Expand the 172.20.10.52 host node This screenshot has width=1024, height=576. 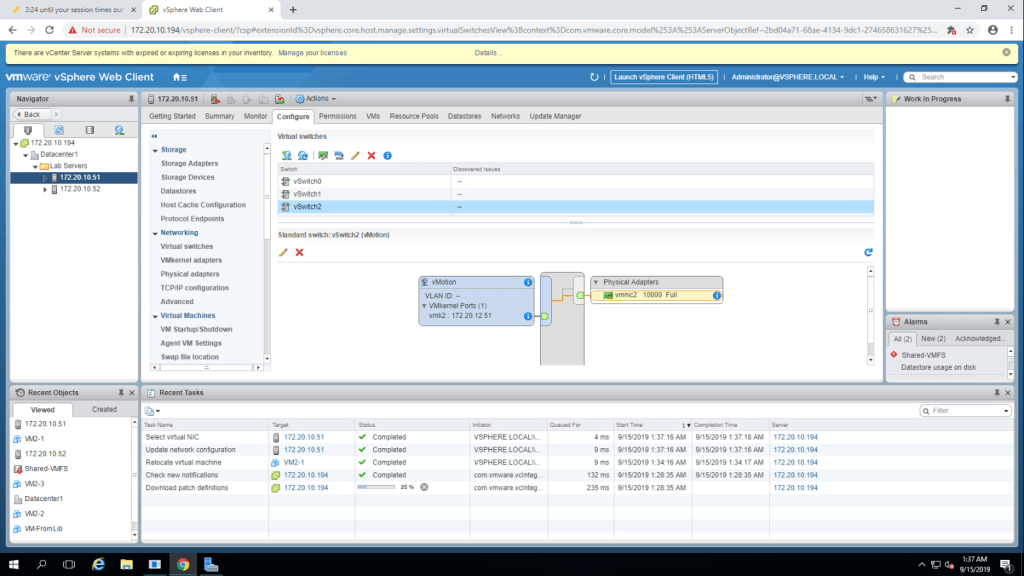(x=45, y=189)
